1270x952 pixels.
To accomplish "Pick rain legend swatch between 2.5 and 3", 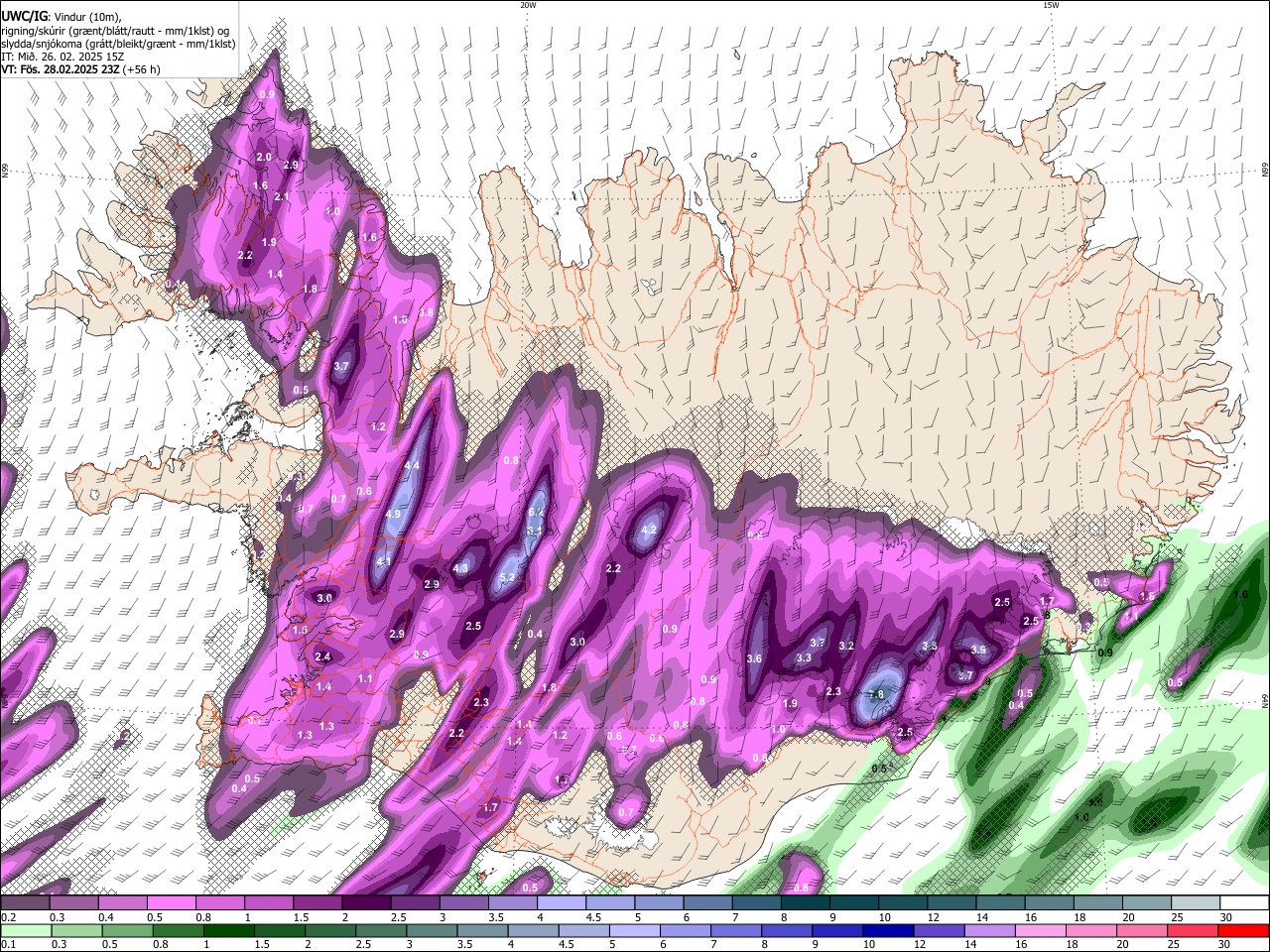I will coord(380,931).
